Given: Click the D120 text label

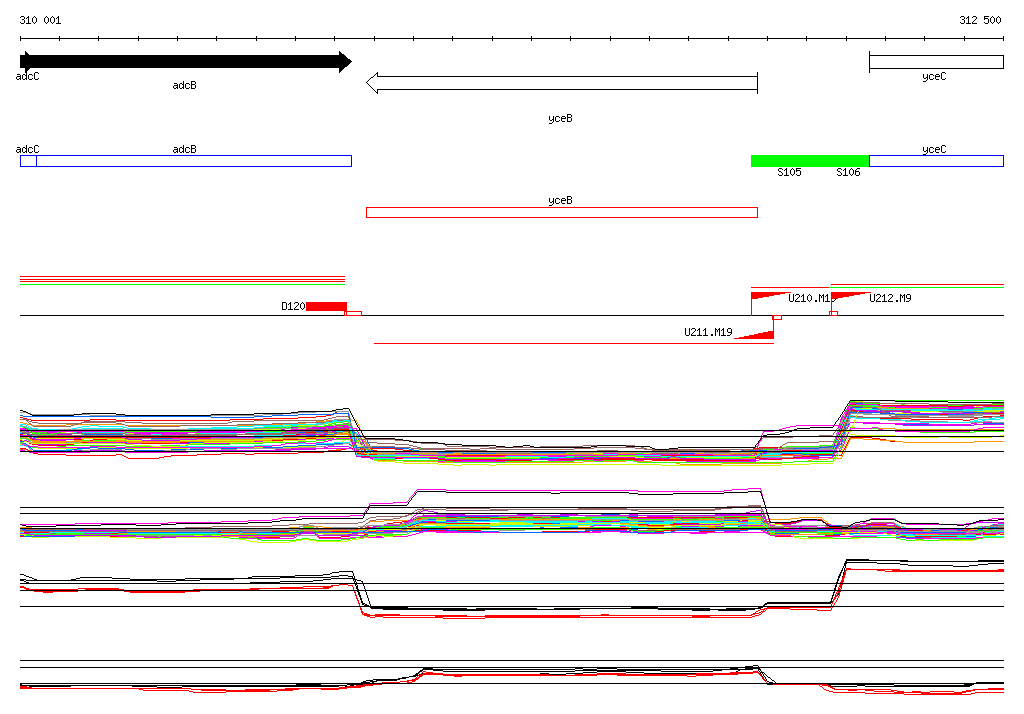Looking at the screenshot, I should pyautogui.click(x=293, y=306).
